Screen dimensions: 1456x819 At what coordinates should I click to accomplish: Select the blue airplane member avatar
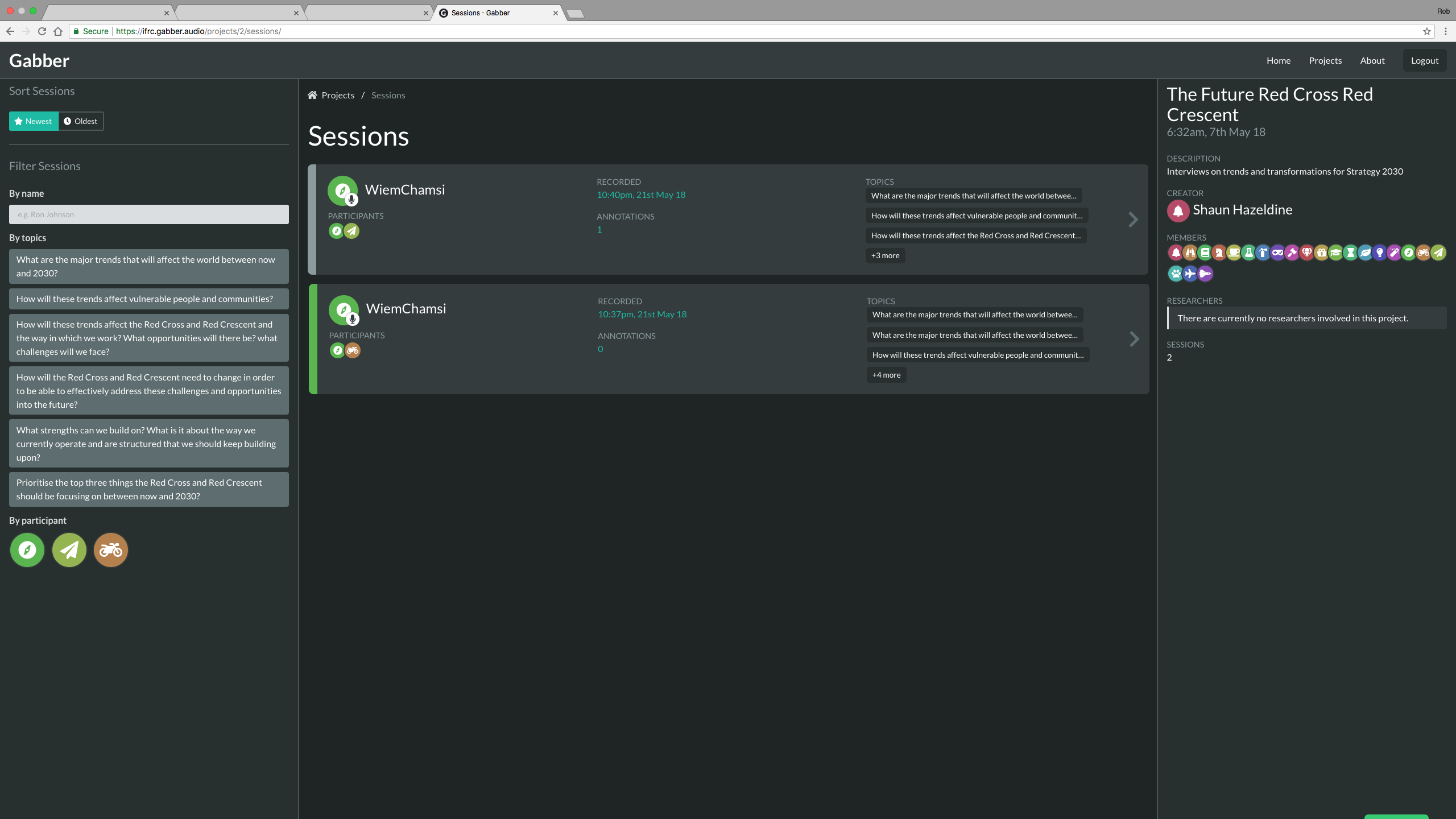(x=1190, y=274)
